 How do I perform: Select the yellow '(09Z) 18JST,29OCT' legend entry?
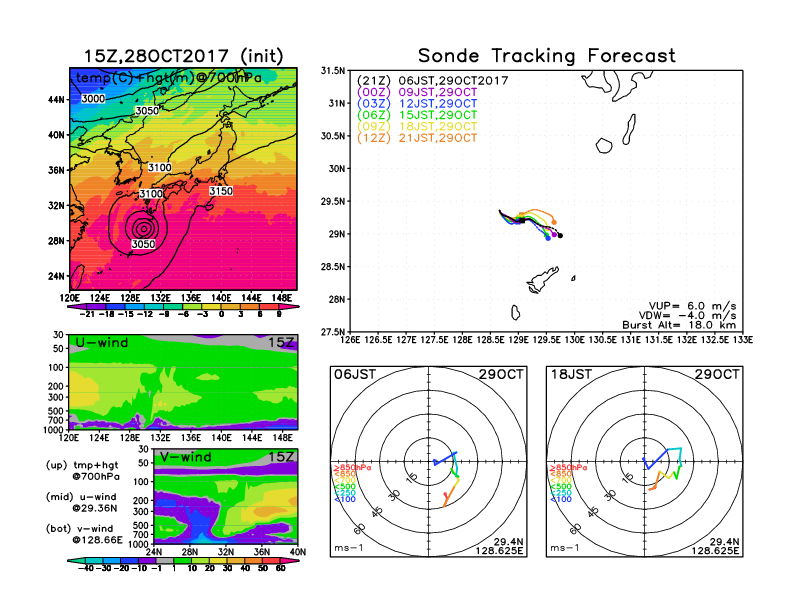(x=417, y=127)
